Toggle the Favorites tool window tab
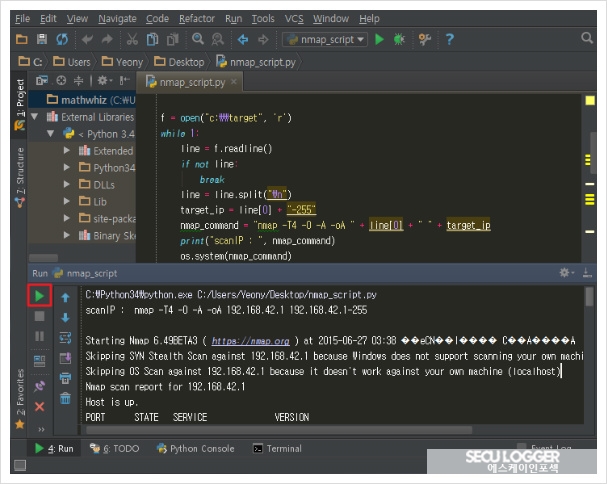Viewport: 607px width, 484px height. pyautogui.click(x=20, y=399)
